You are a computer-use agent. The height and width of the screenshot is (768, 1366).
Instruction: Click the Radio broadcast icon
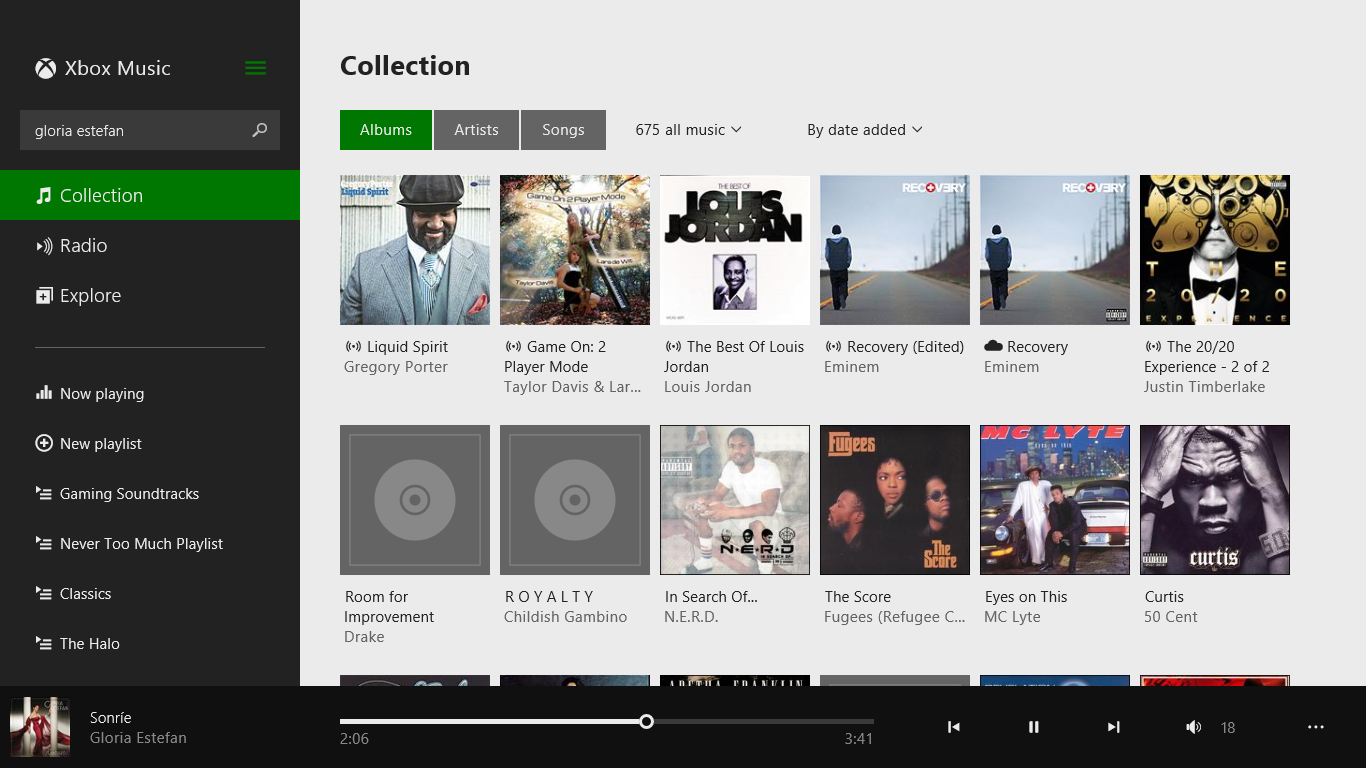(43, 245)
